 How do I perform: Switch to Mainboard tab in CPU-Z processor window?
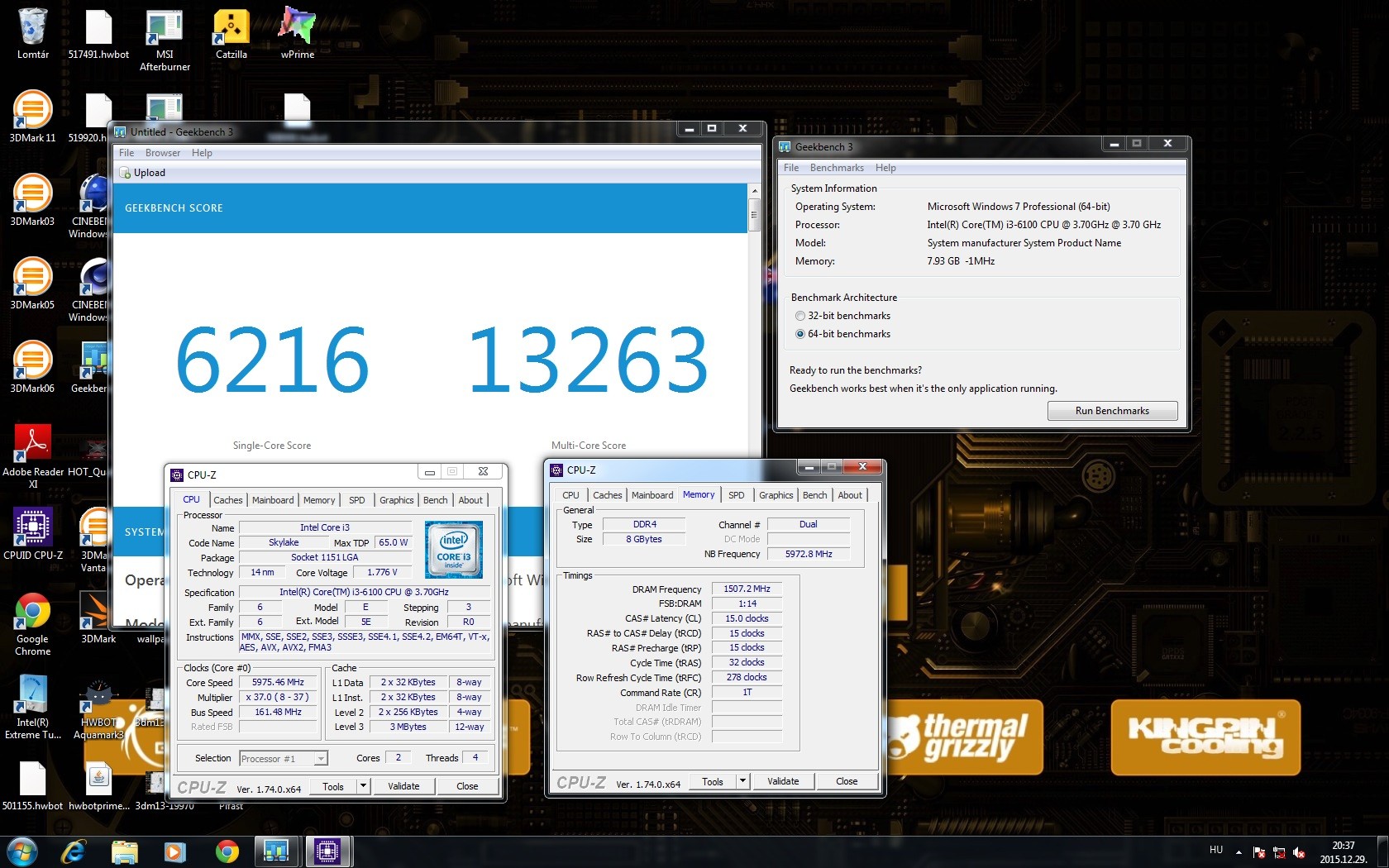pos(273,500)
